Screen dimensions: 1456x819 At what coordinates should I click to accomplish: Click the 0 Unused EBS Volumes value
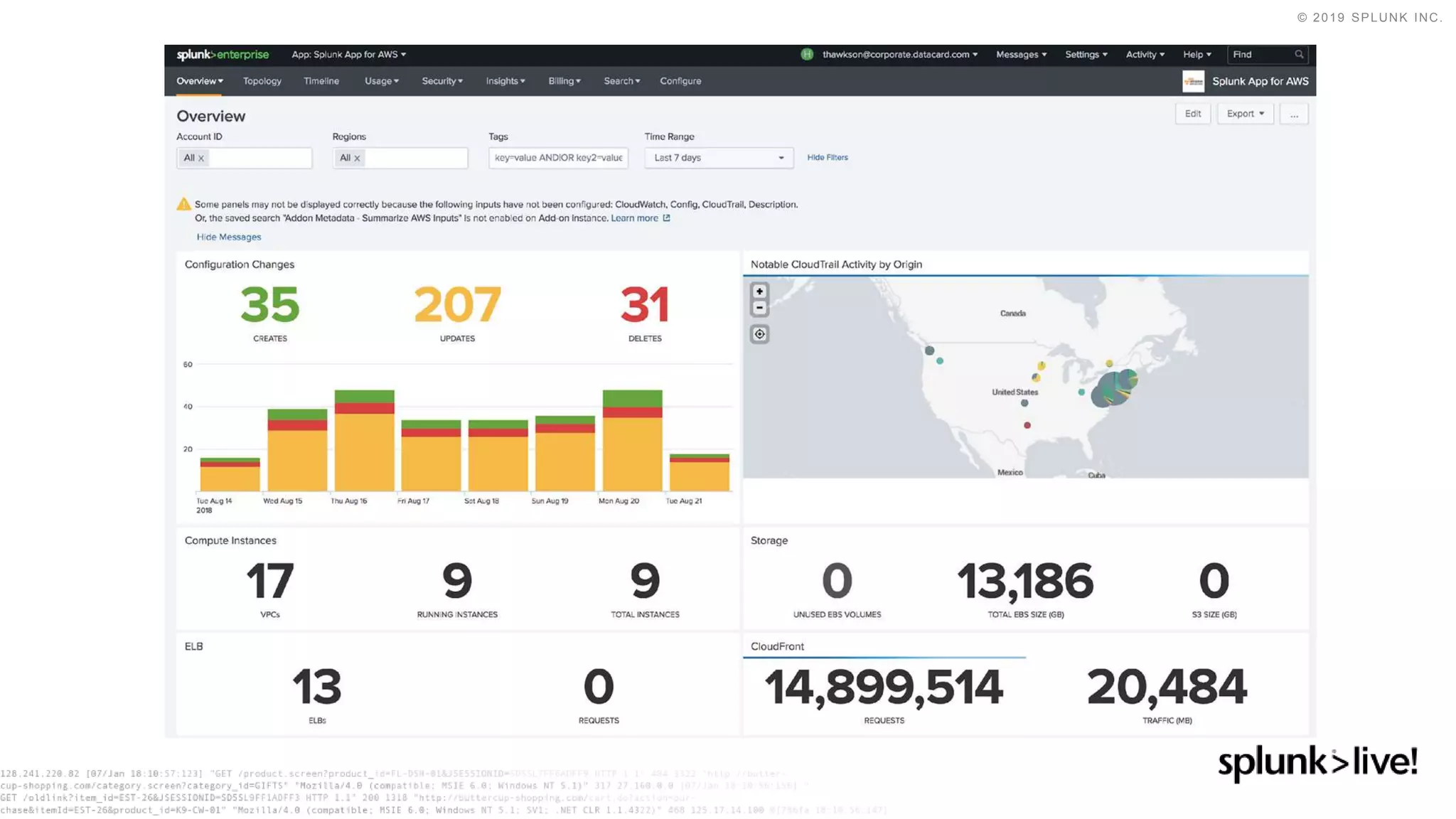point(837,581)
